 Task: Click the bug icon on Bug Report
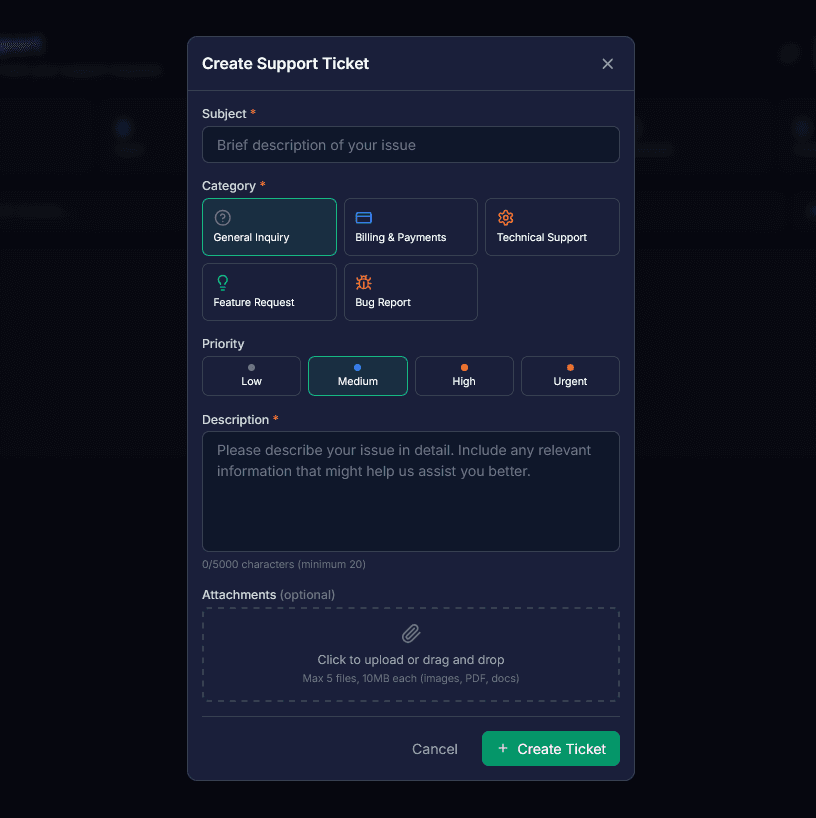pos(364,281)
